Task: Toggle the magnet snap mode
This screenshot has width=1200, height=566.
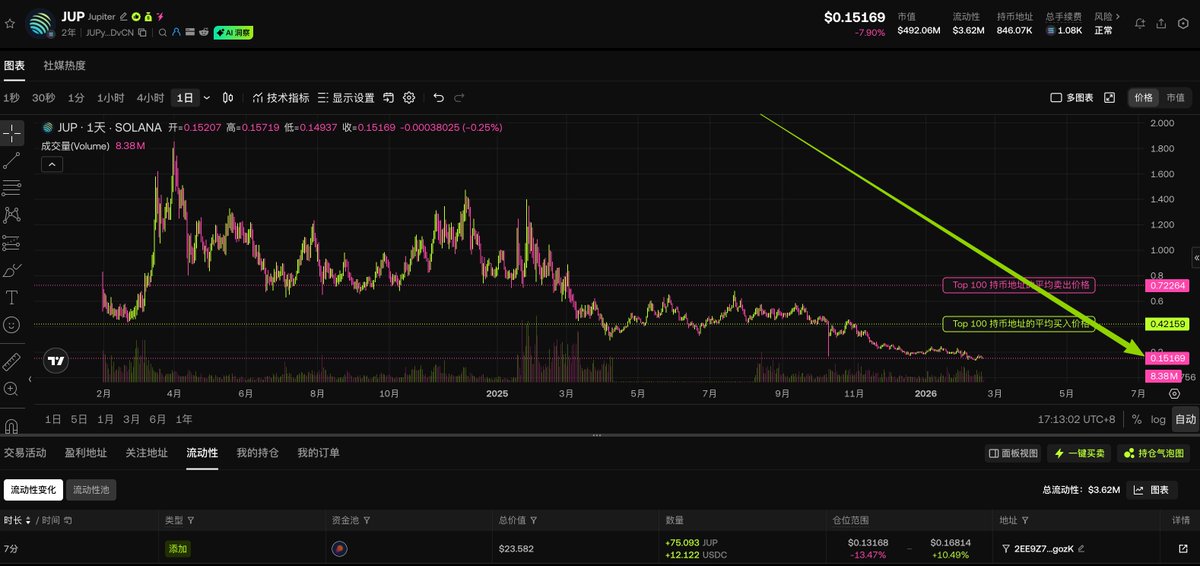Action: pyautogui.click(x=12, y=426)
